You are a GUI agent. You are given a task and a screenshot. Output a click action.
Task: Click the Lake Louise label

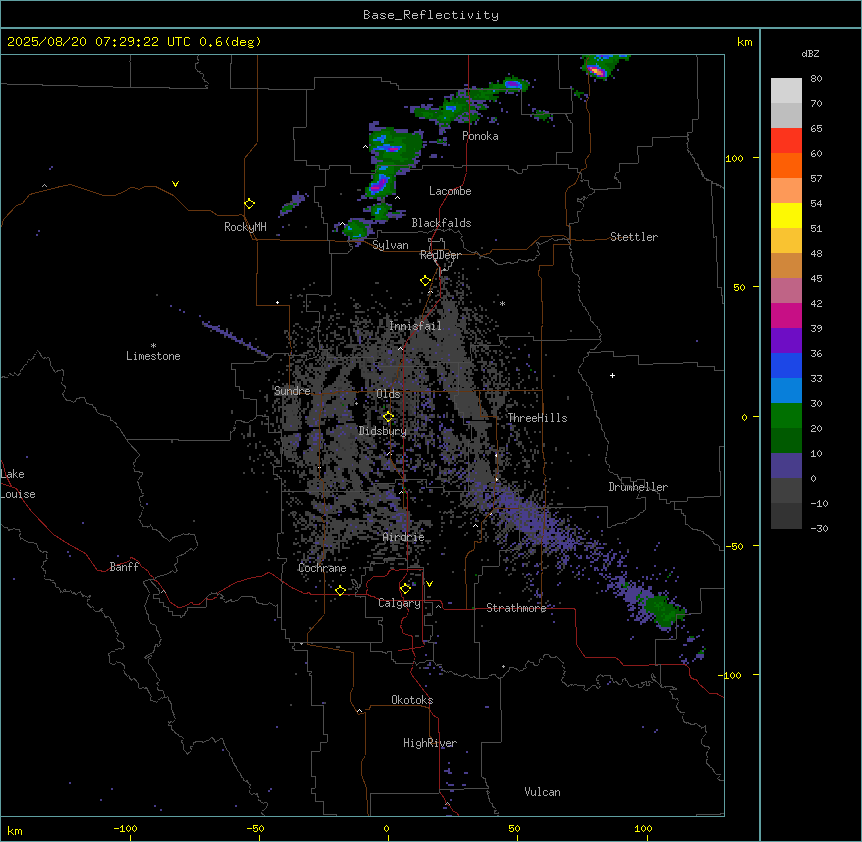pyautogui.click(x=18, y=484)
